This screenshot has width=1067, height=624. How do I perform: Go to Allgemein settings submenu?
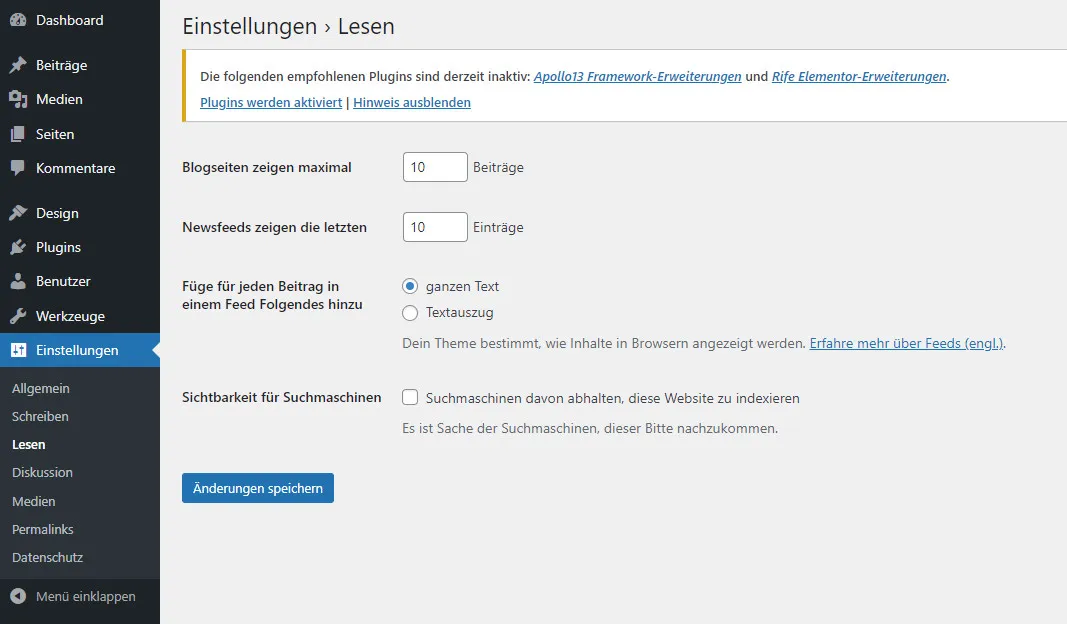tap(41, 389)
